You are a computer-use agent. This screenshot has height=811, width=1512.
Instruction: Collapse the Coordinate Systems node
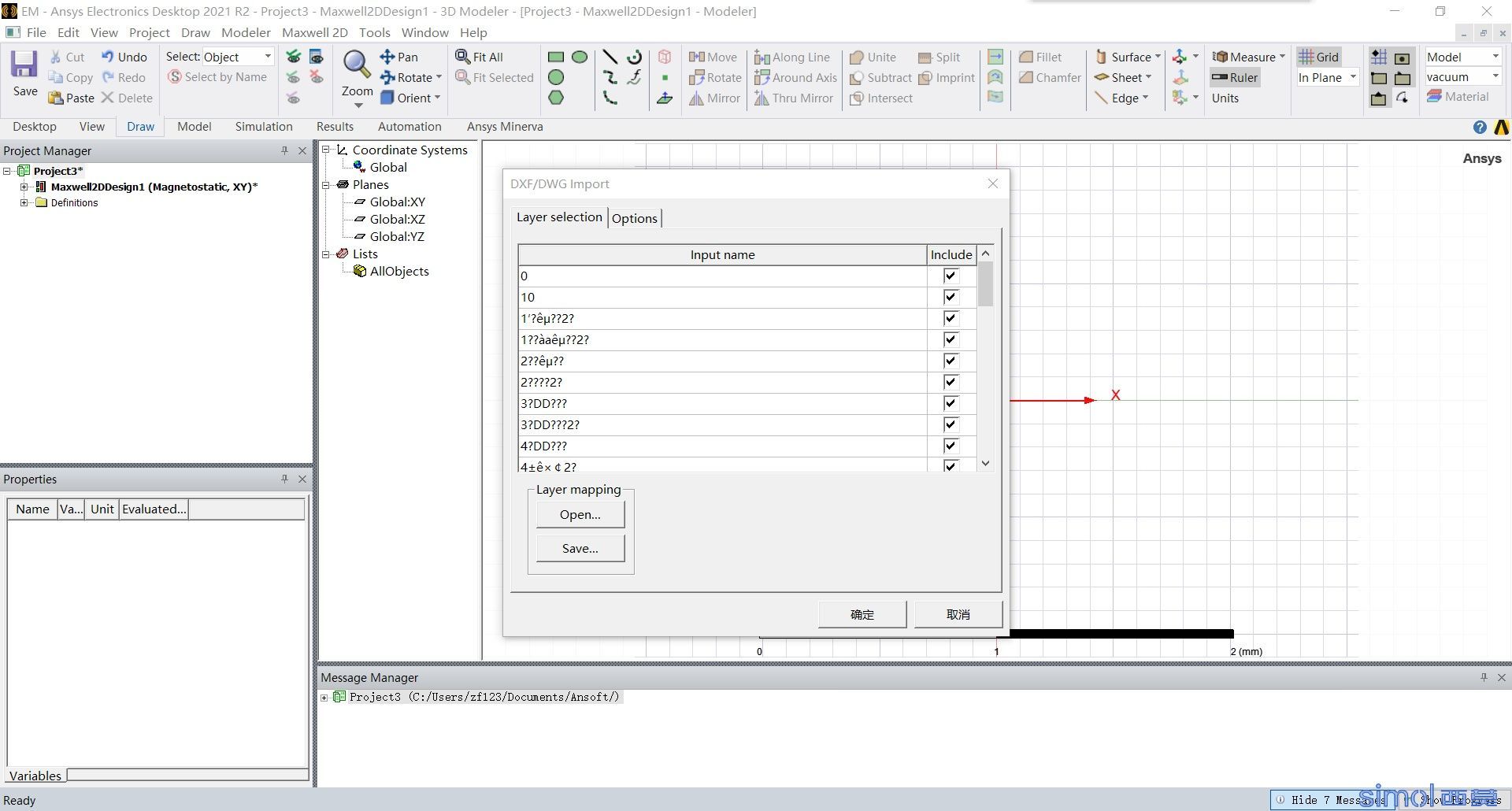click(x=325, y=150)
